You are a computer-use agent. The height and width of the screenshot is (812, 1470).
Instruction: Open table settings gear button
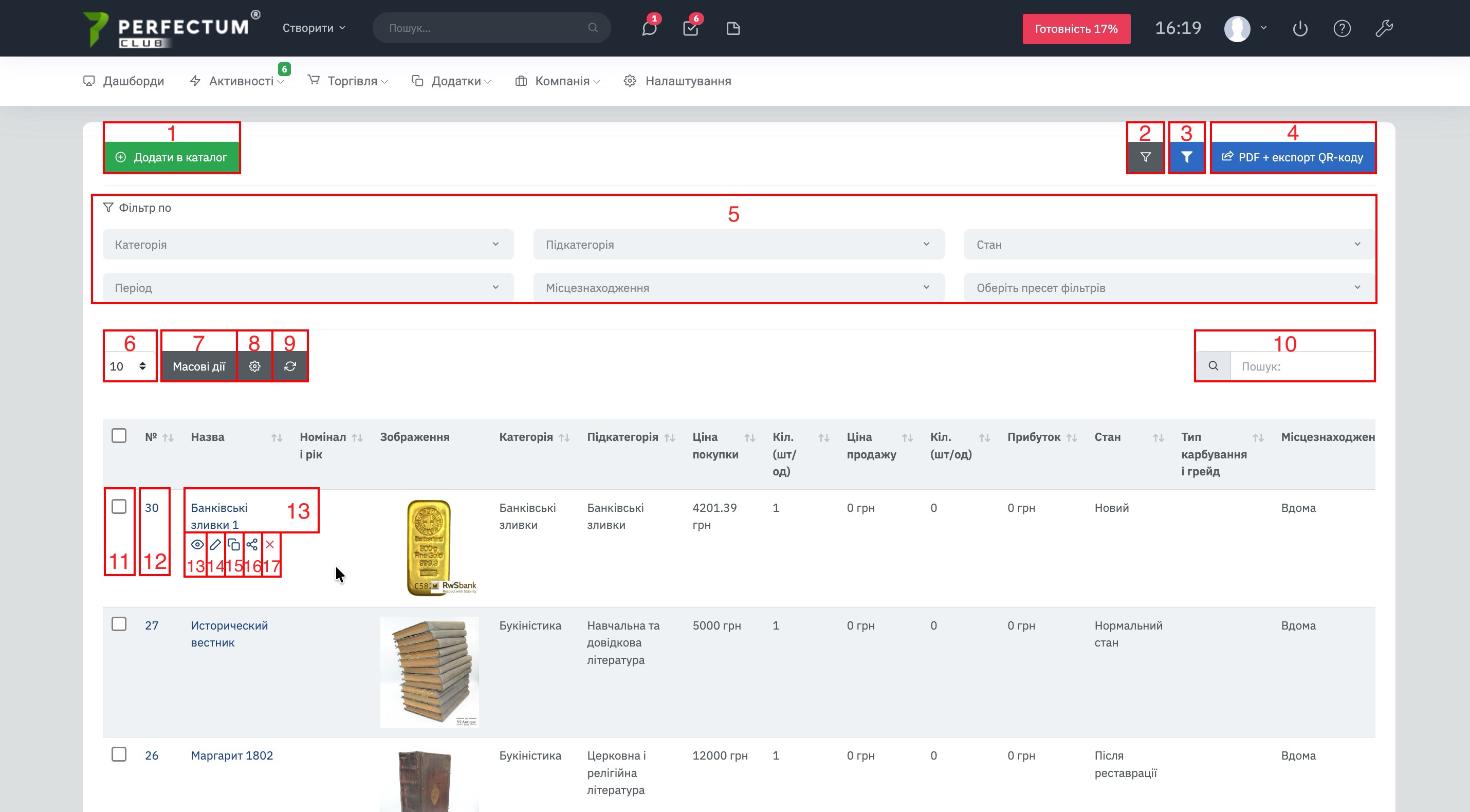pyautogui.click(x=254, y=366)
